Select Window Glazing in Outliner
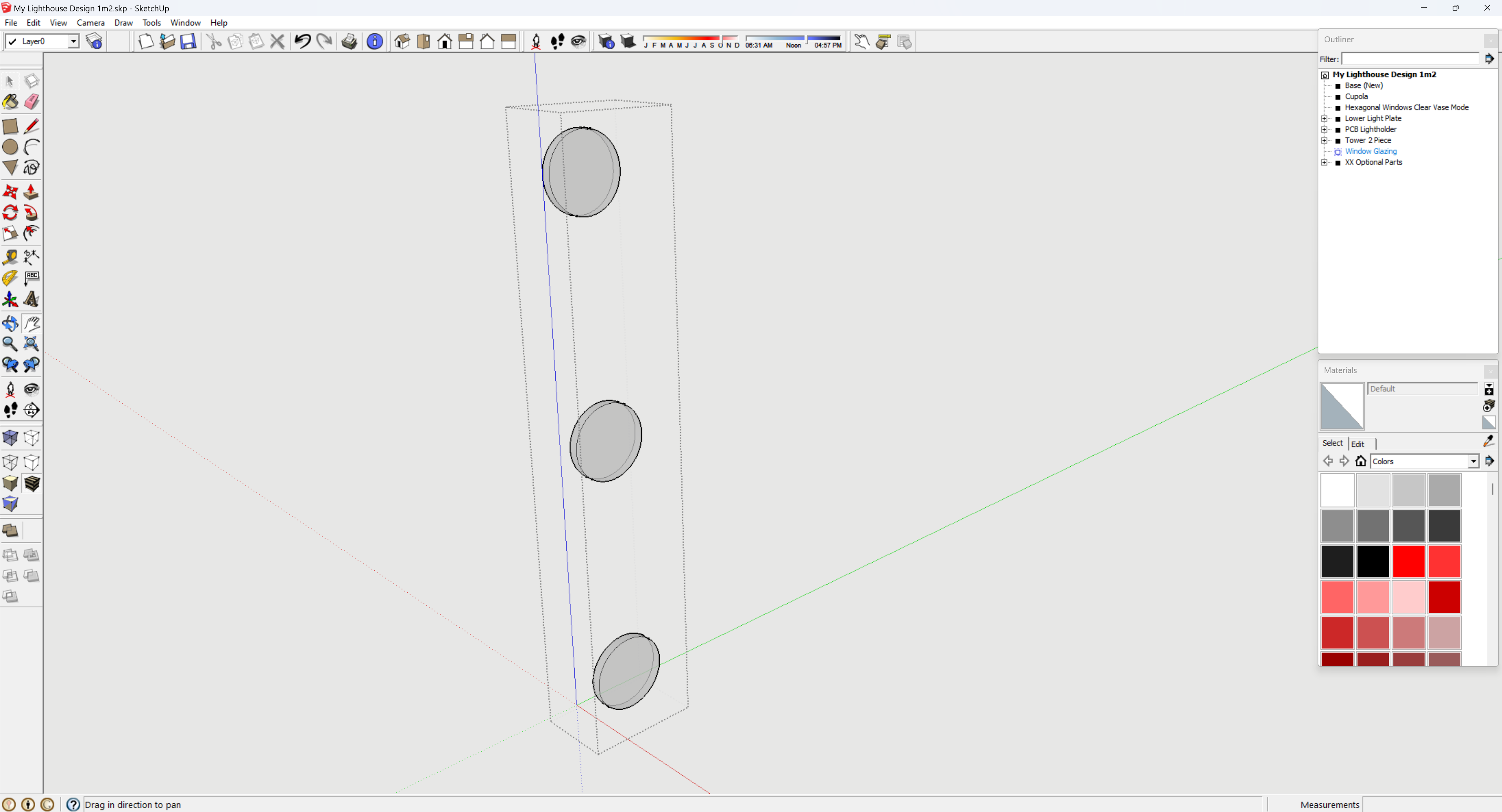 (x=1371, y=152)
